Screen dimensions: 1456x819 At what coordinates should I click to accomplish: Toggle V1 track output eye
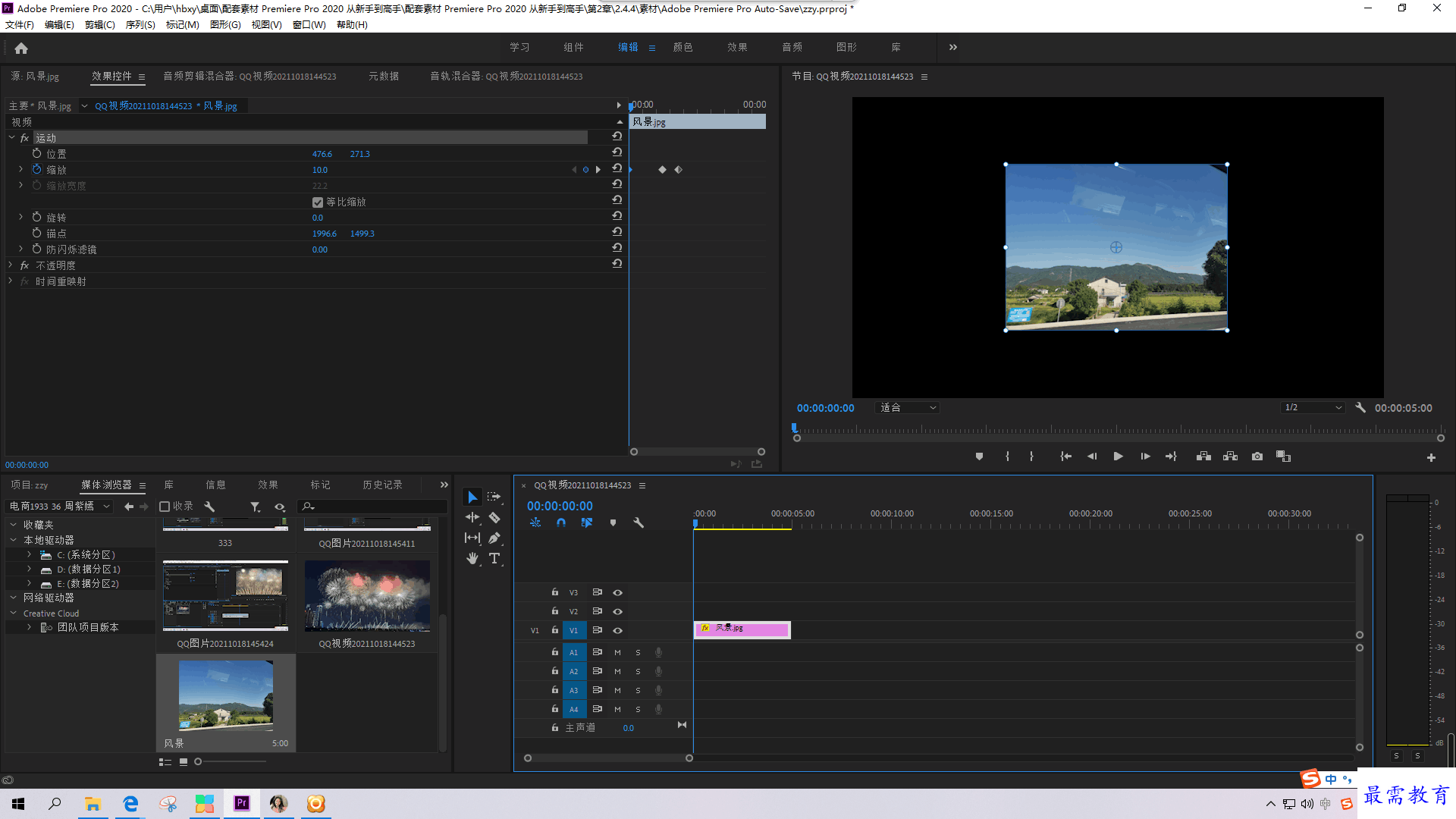(x=617, y=630)
